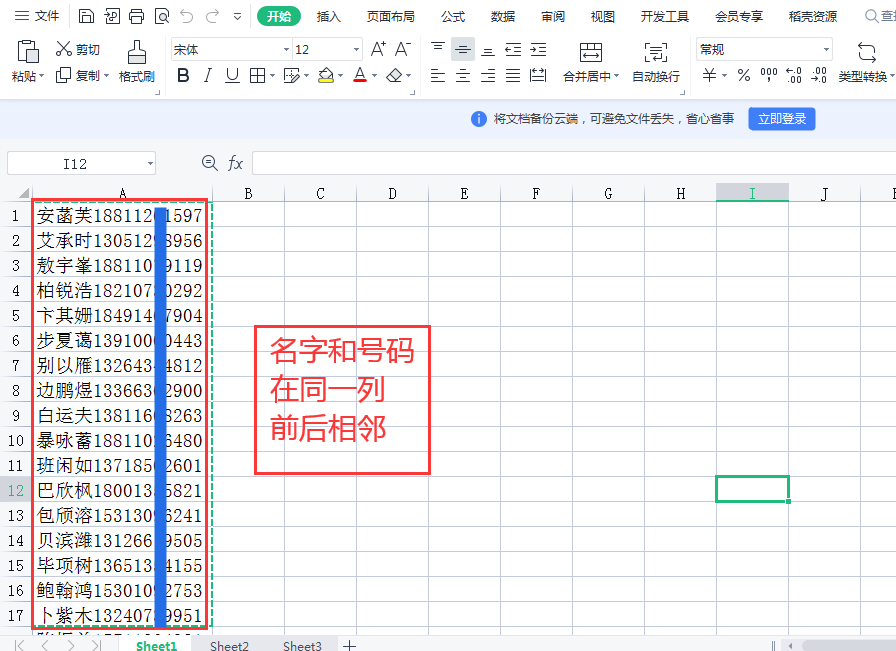Switch to 插入 ribbon tab
Viewport: 896px width, 651px height.
coord(329,17)
